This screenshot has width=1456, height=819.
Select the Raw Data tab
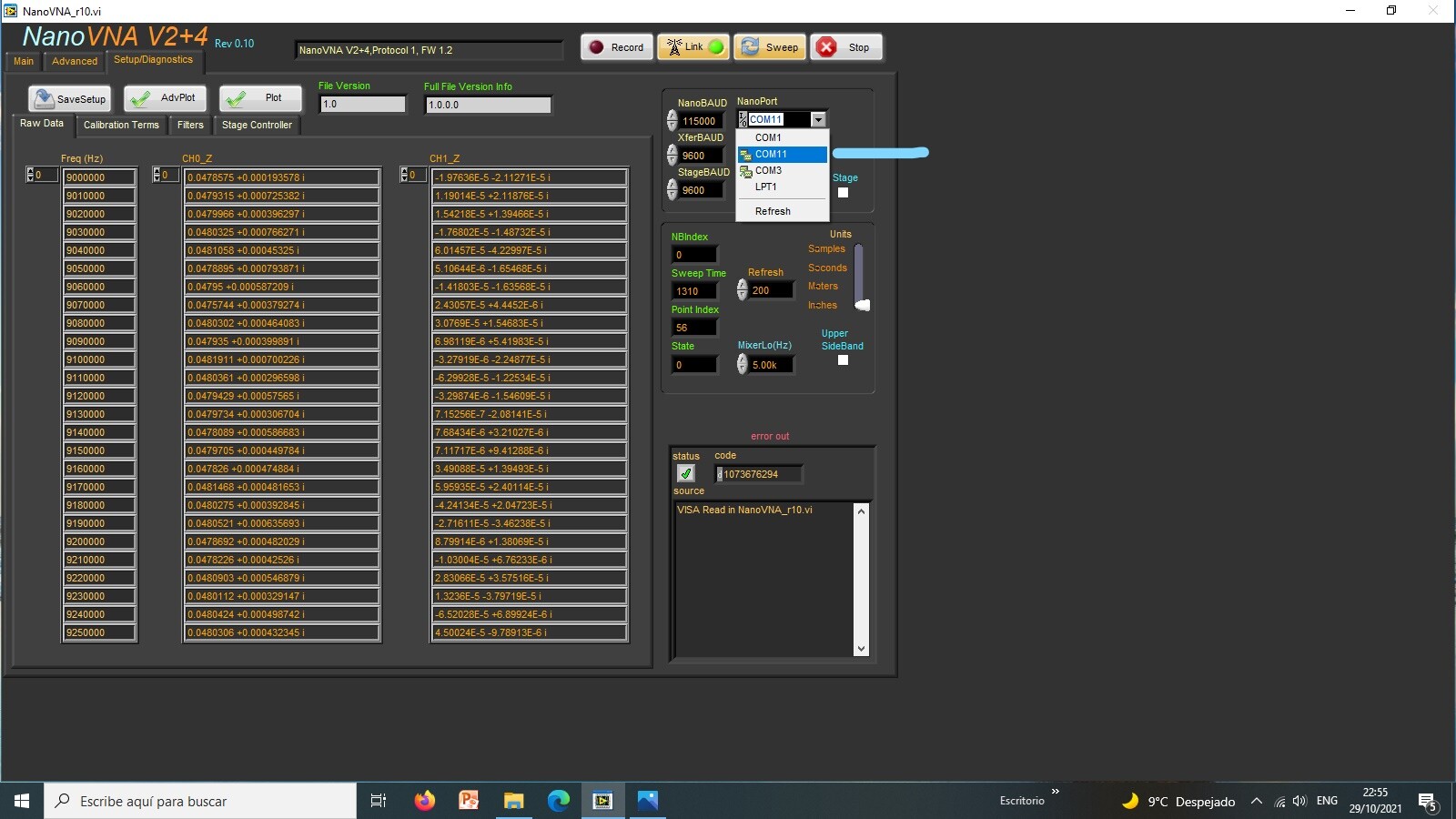(x=42, y=124)
